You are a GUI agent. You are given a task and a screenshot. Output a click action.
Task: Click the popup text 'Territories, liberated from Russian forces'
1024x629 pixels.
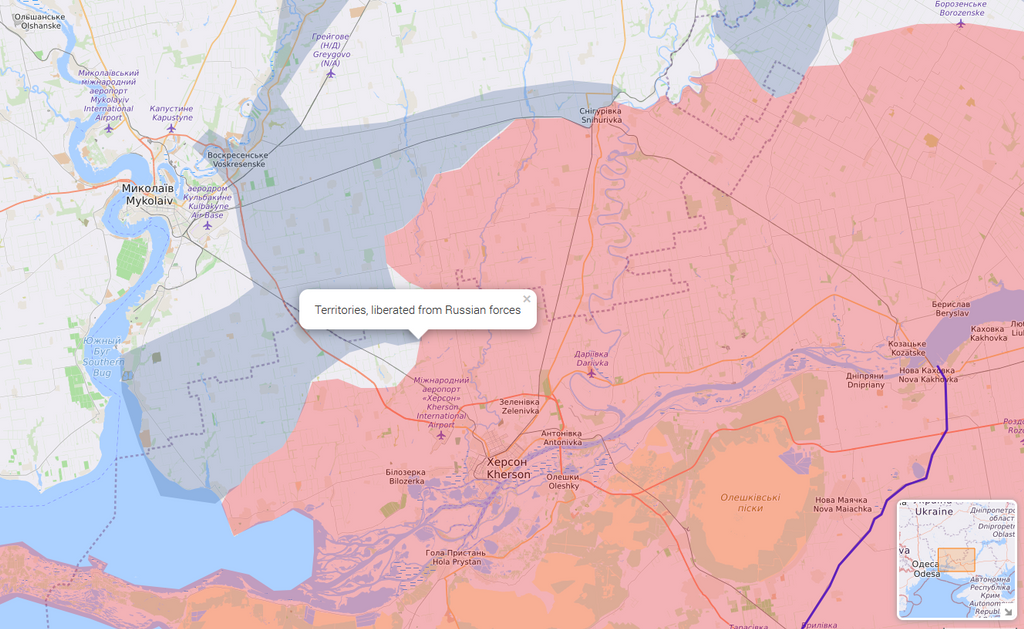pyautogui.click(x=417, y=310)
